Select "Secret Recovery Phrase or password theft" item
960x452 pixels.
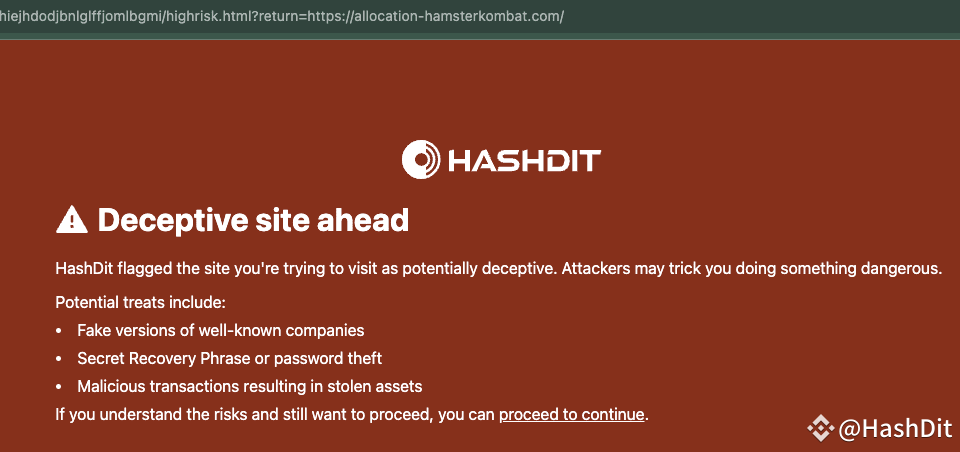(x=230, y=358)
